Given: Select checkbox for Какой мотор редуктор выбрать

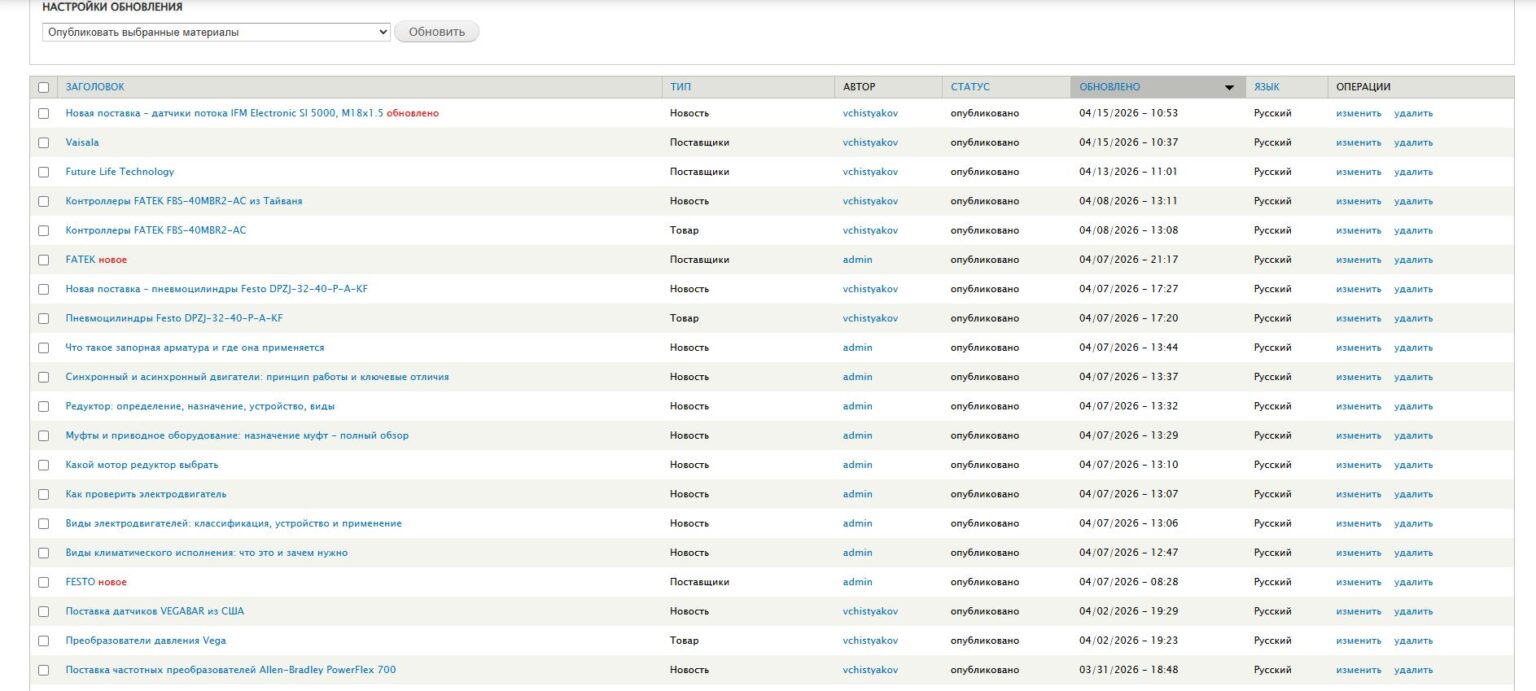Looking at the screenshot, I should pos(43,465).
